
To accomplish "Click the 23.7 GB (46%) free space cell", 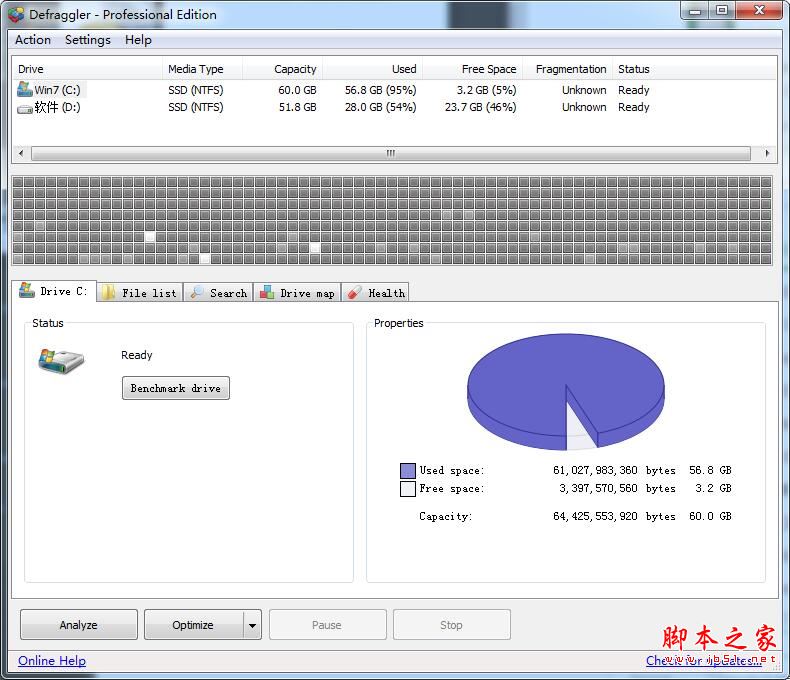I will coord(480,107).
